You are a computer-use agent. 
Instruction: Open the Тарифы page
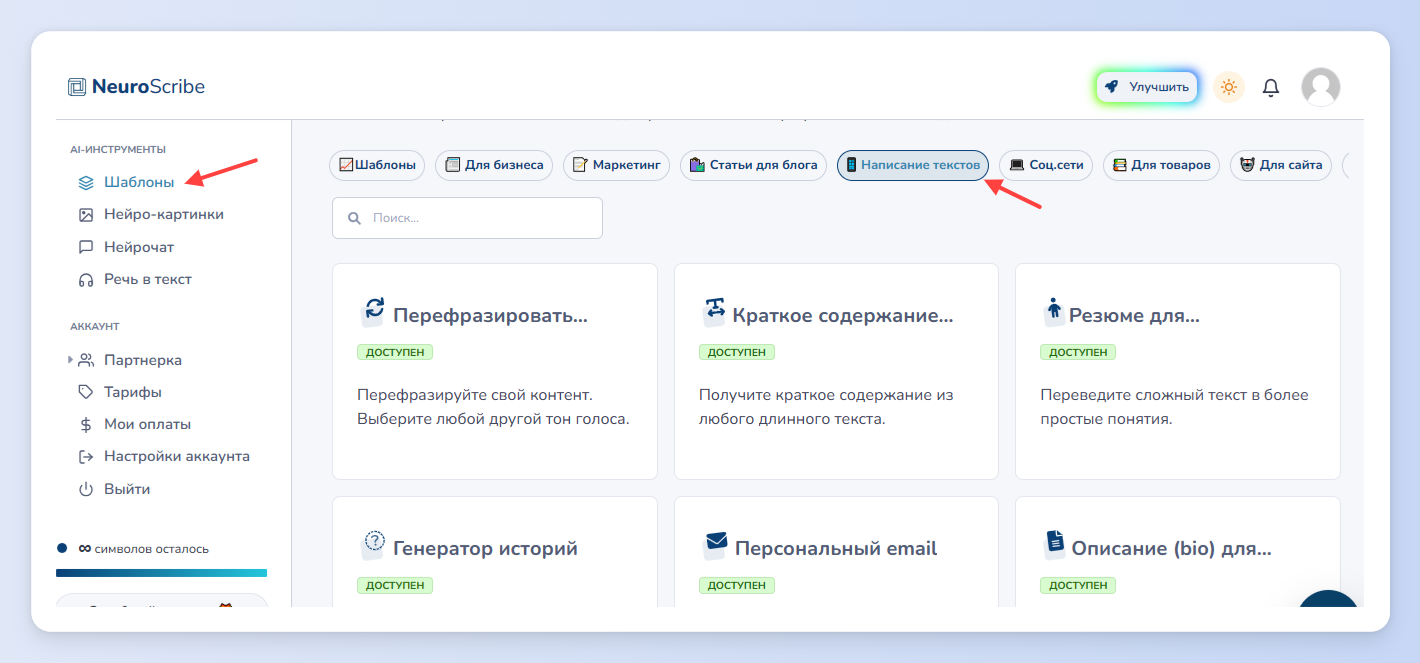tap(133, 392)
